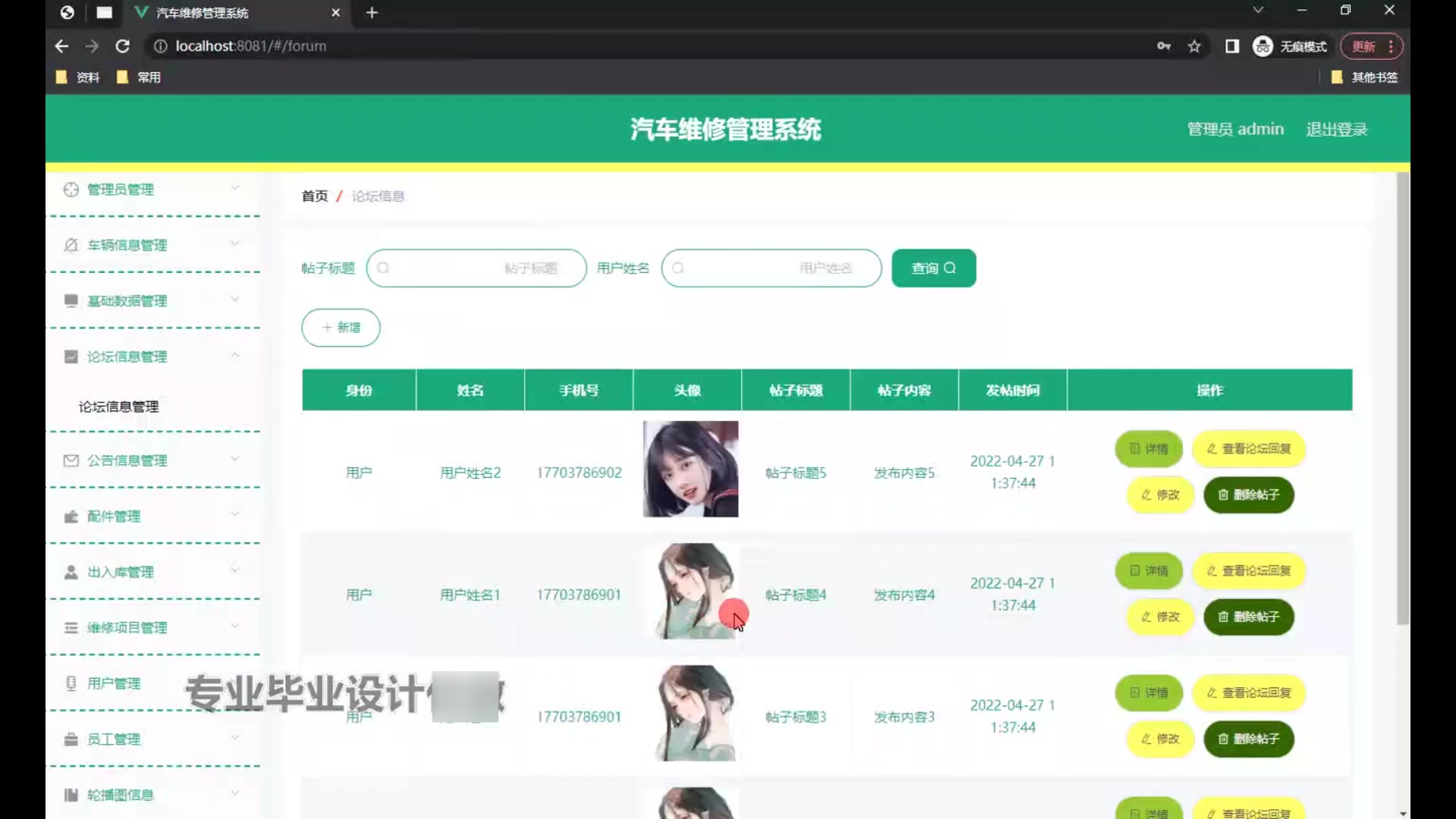Go to 首页 in the breadcrumb

click(x=315, y=196)
